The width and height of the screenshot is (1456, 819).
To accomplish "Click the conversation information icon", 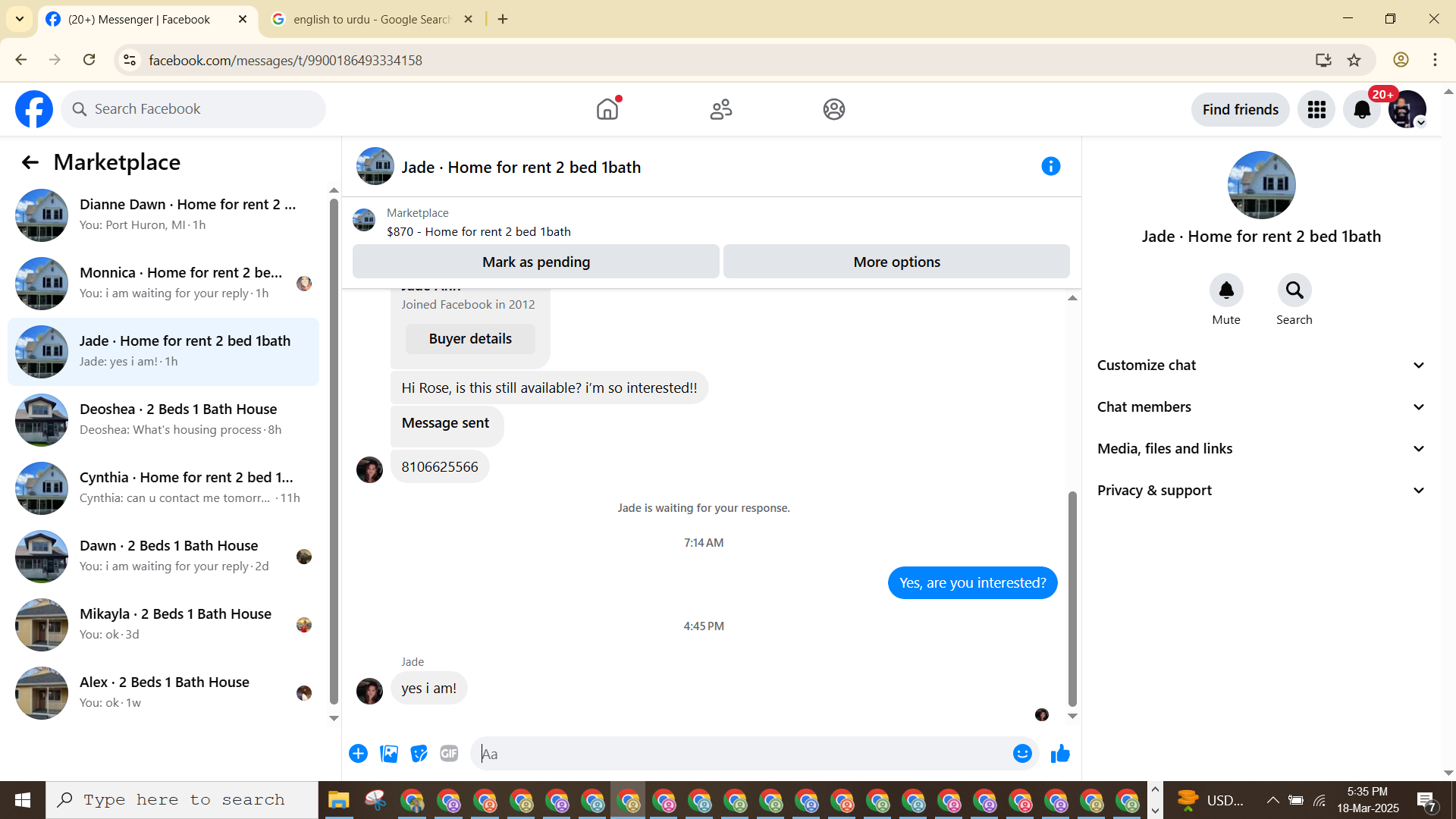I will [1050, 166].
